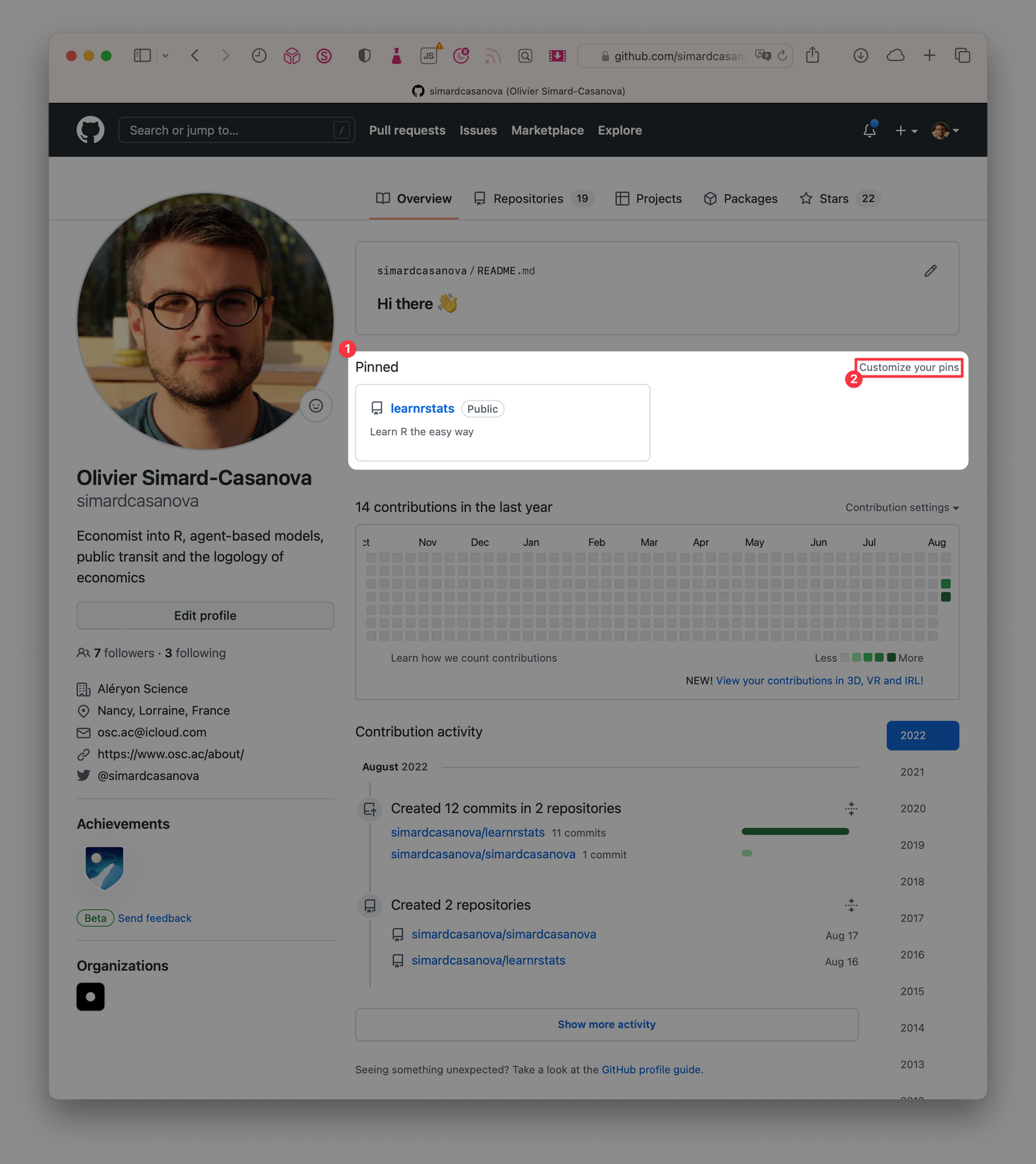This screenshot has width=1036, height=1164.
Task: Click the page reload icon
Action: coord(782,56)
